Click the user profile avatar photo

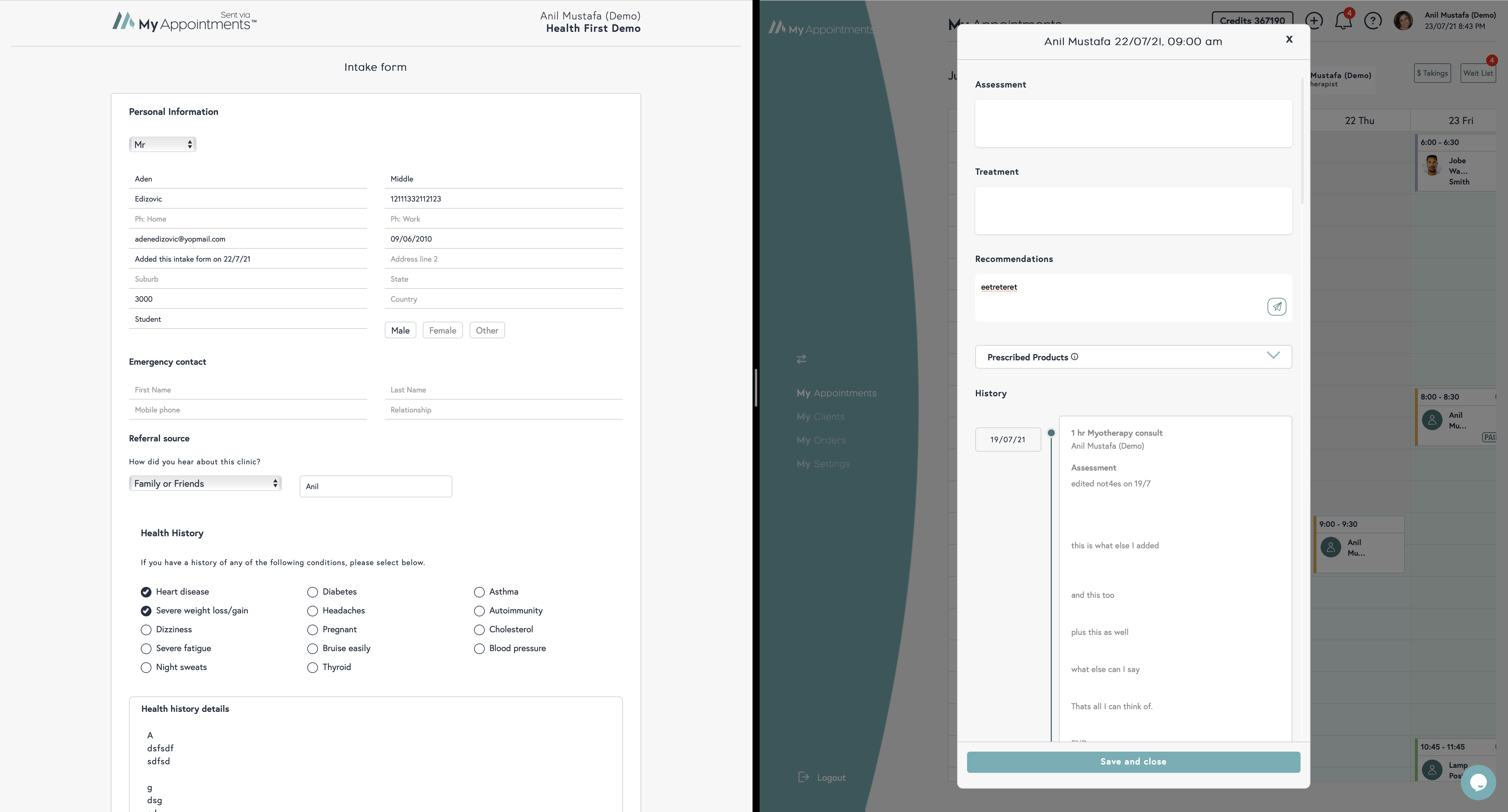(1403, 21)
